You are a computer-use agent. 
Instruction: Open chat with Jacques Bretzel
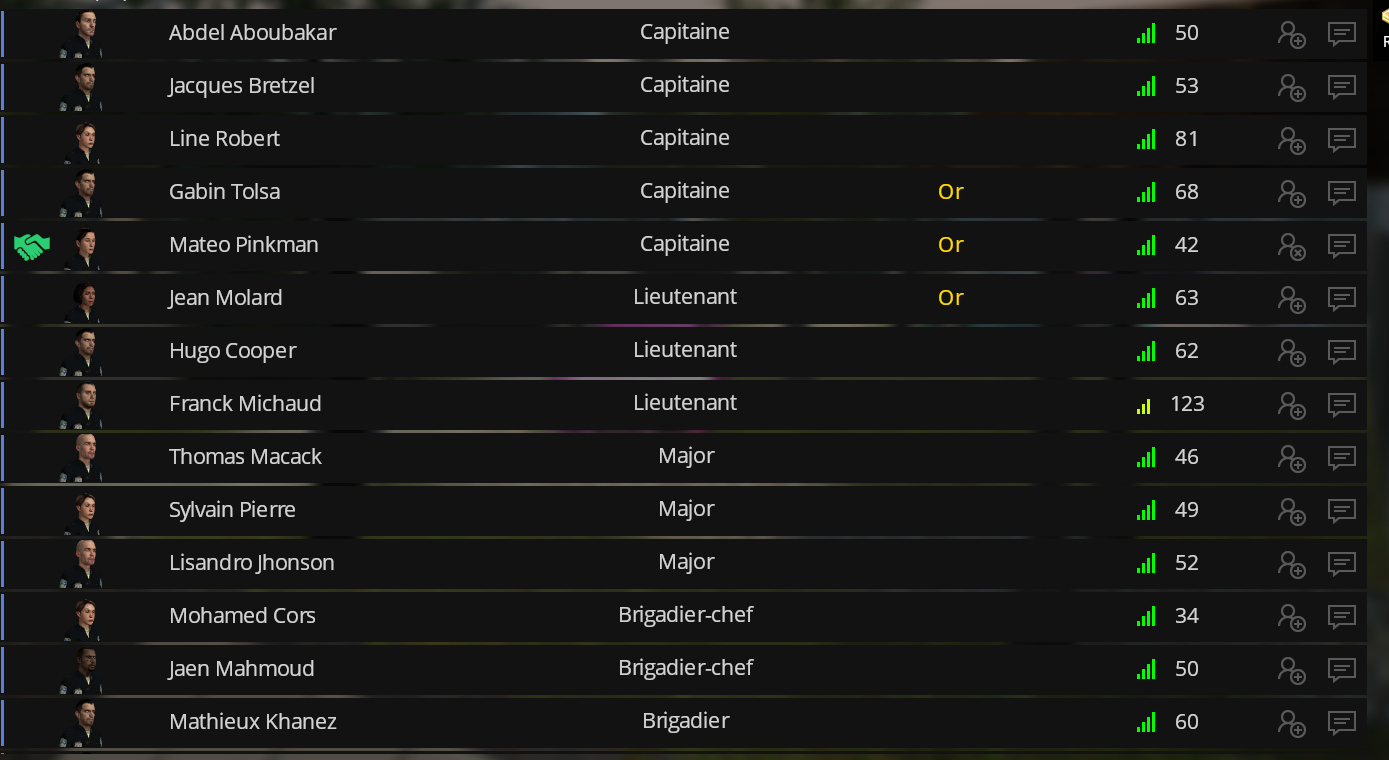pyautogui.click(x=1341, y=87)
